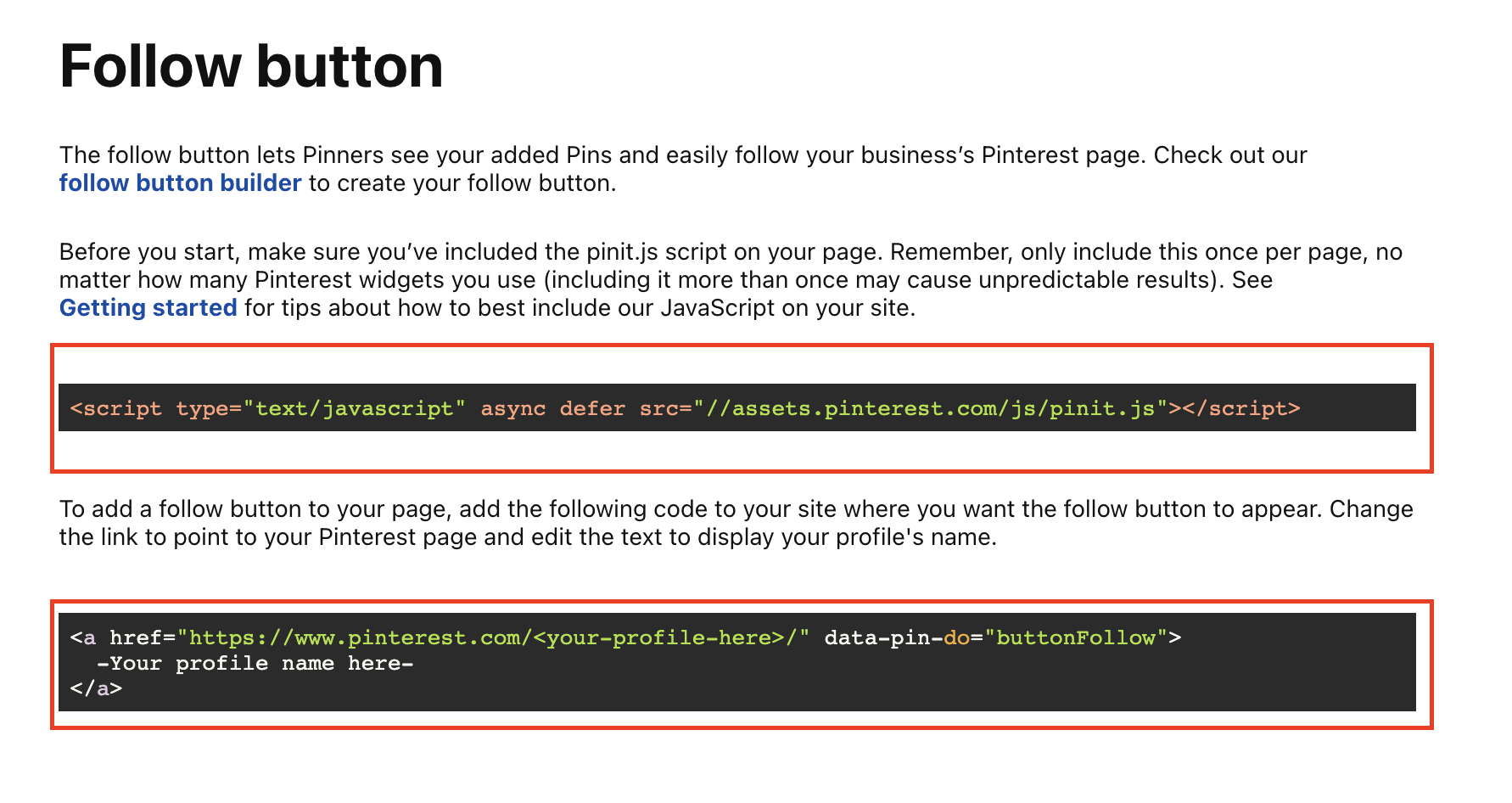The height and width of the screenshot is (803, 1512).
Task: Click the anchor tag code block
Action: tap(736, 662)
